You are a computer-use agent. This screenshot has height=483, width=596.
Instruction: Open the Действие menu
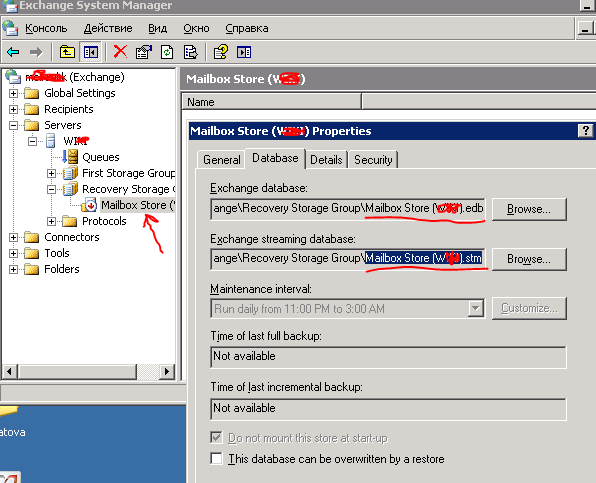pyautogui.click(x=108, y=28)
